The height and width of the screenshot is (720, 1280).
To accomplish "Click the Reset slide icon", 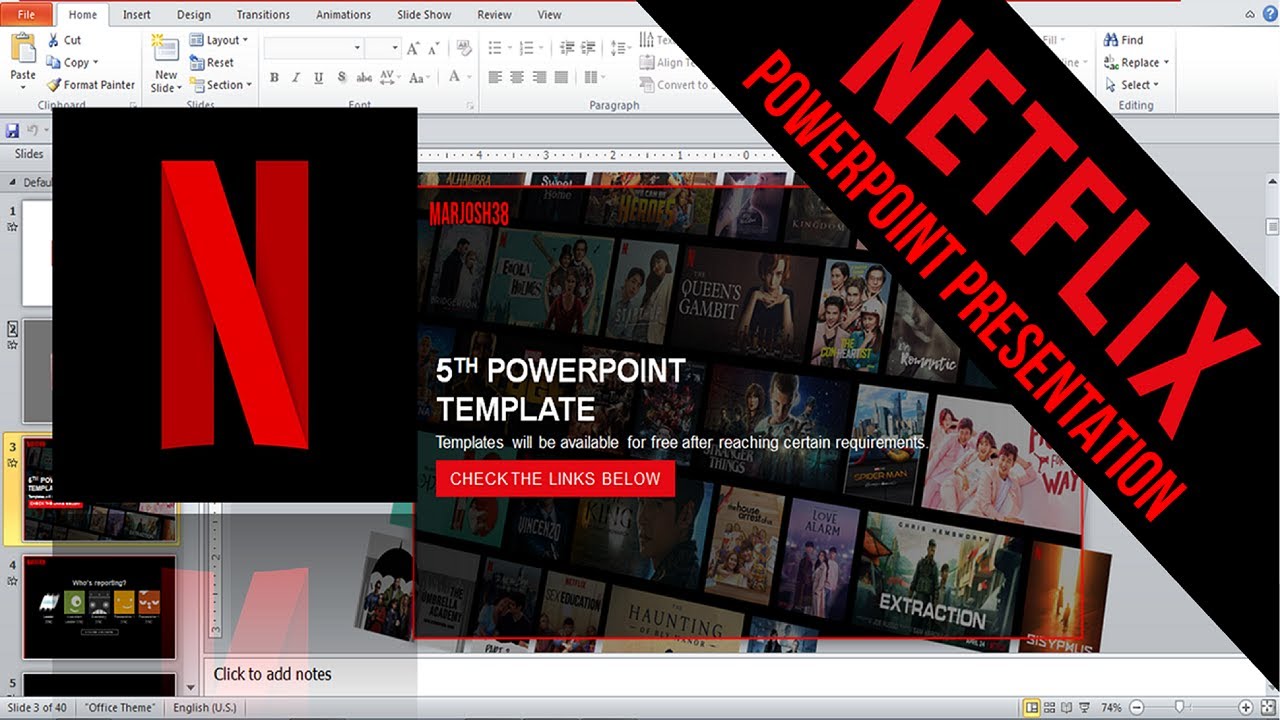I will pos(196,62).
